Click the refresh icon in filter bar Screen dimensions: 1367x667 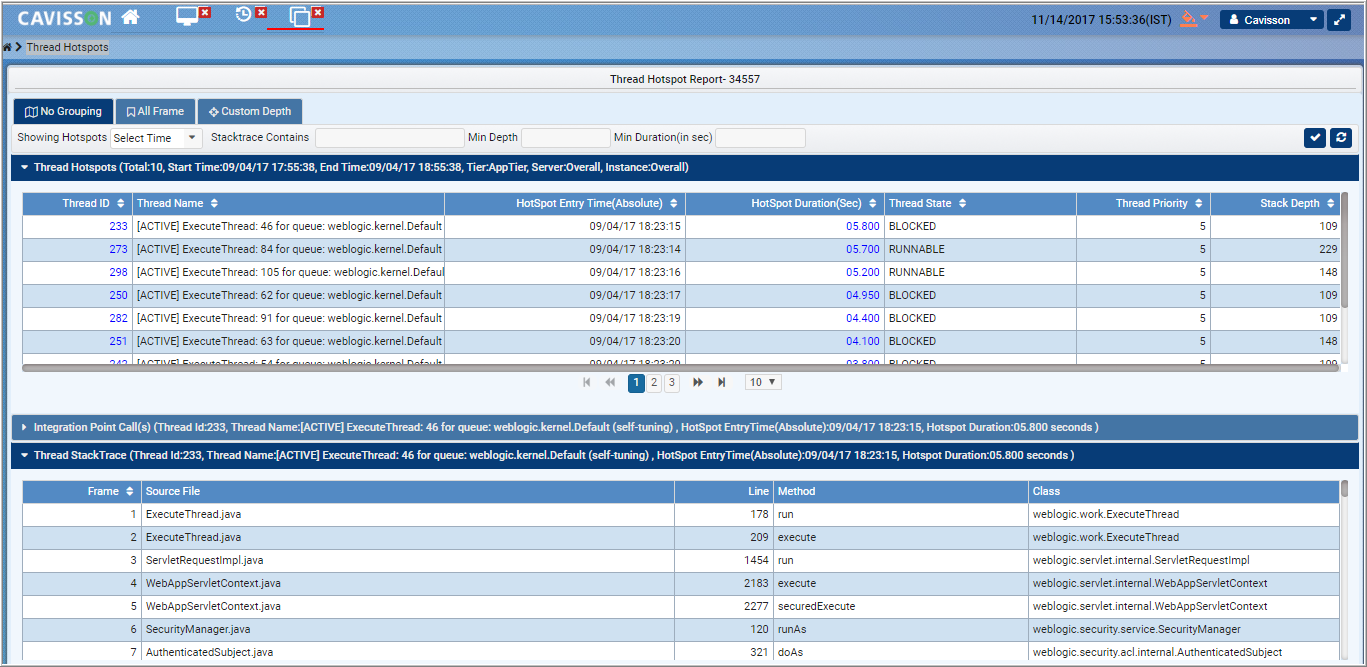1340,138
